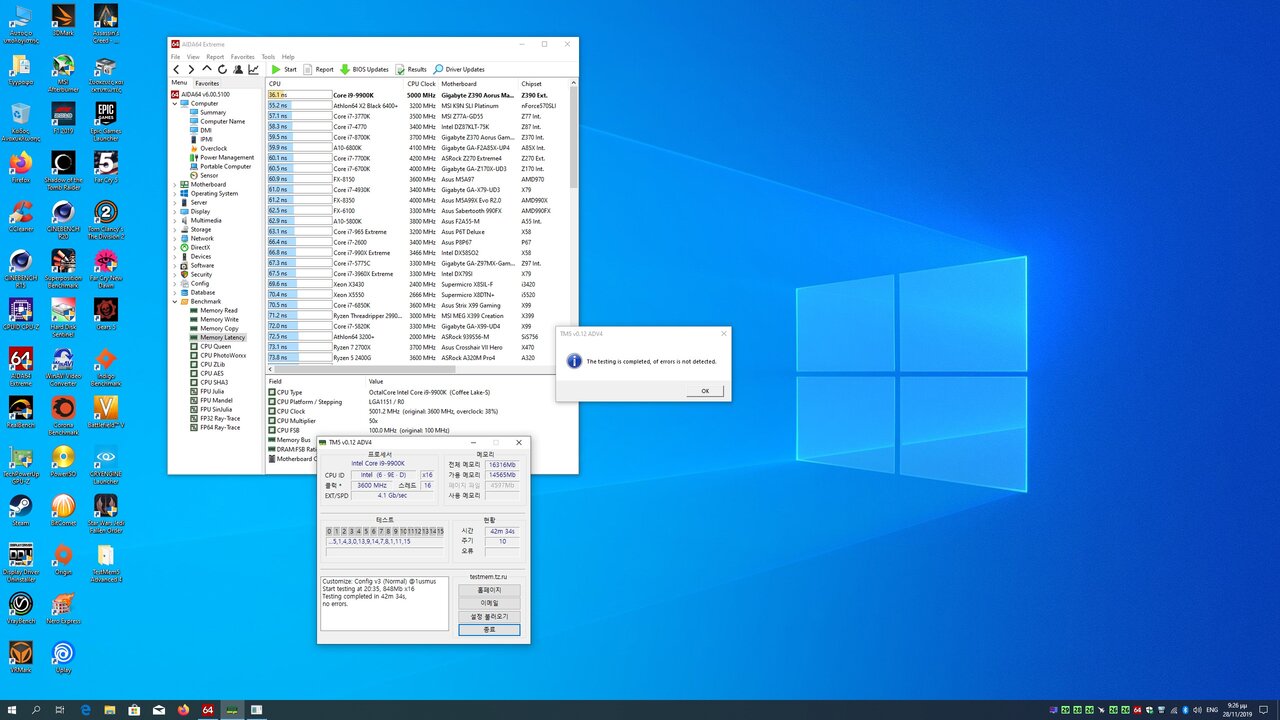Viewport: 1280px width, 720px height.
Task: Select FP64 Ray-Trace benchmark
Action: [214, 427]
